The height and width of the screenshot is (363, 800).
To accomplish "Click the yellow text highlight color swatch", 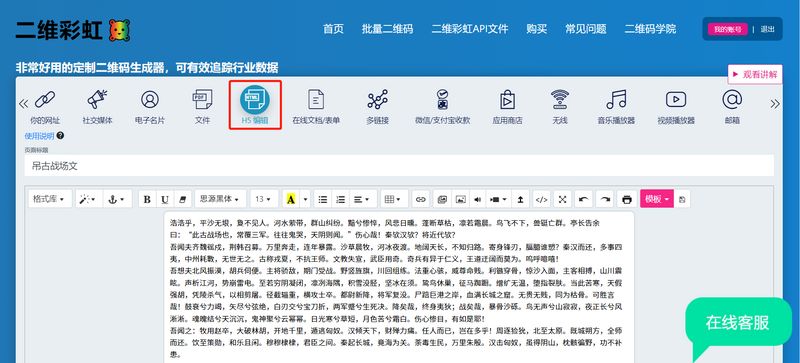I will pyautogui.click(x=291, y=199).
